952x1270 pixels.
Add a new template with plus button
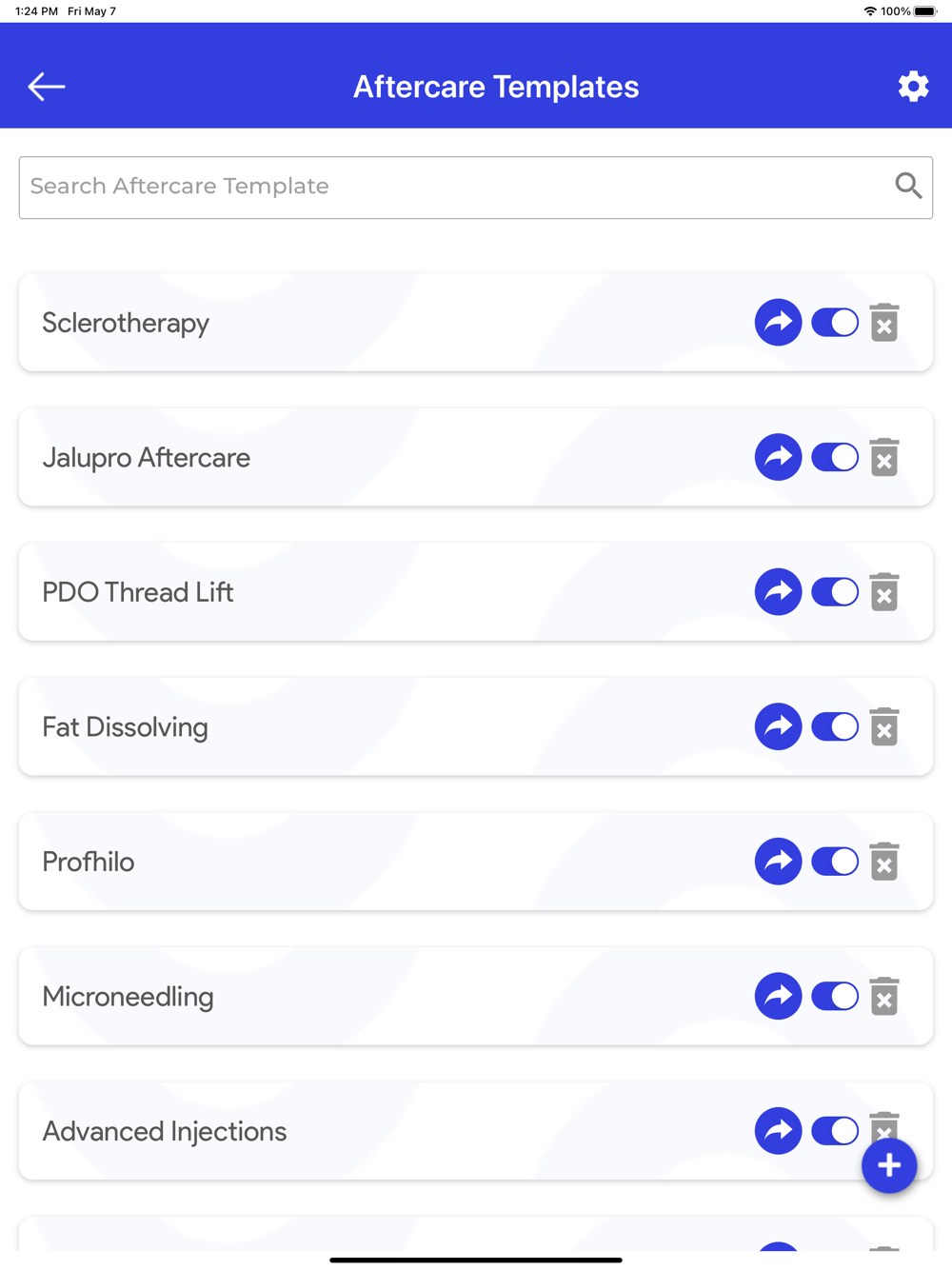coord(889,1165)
